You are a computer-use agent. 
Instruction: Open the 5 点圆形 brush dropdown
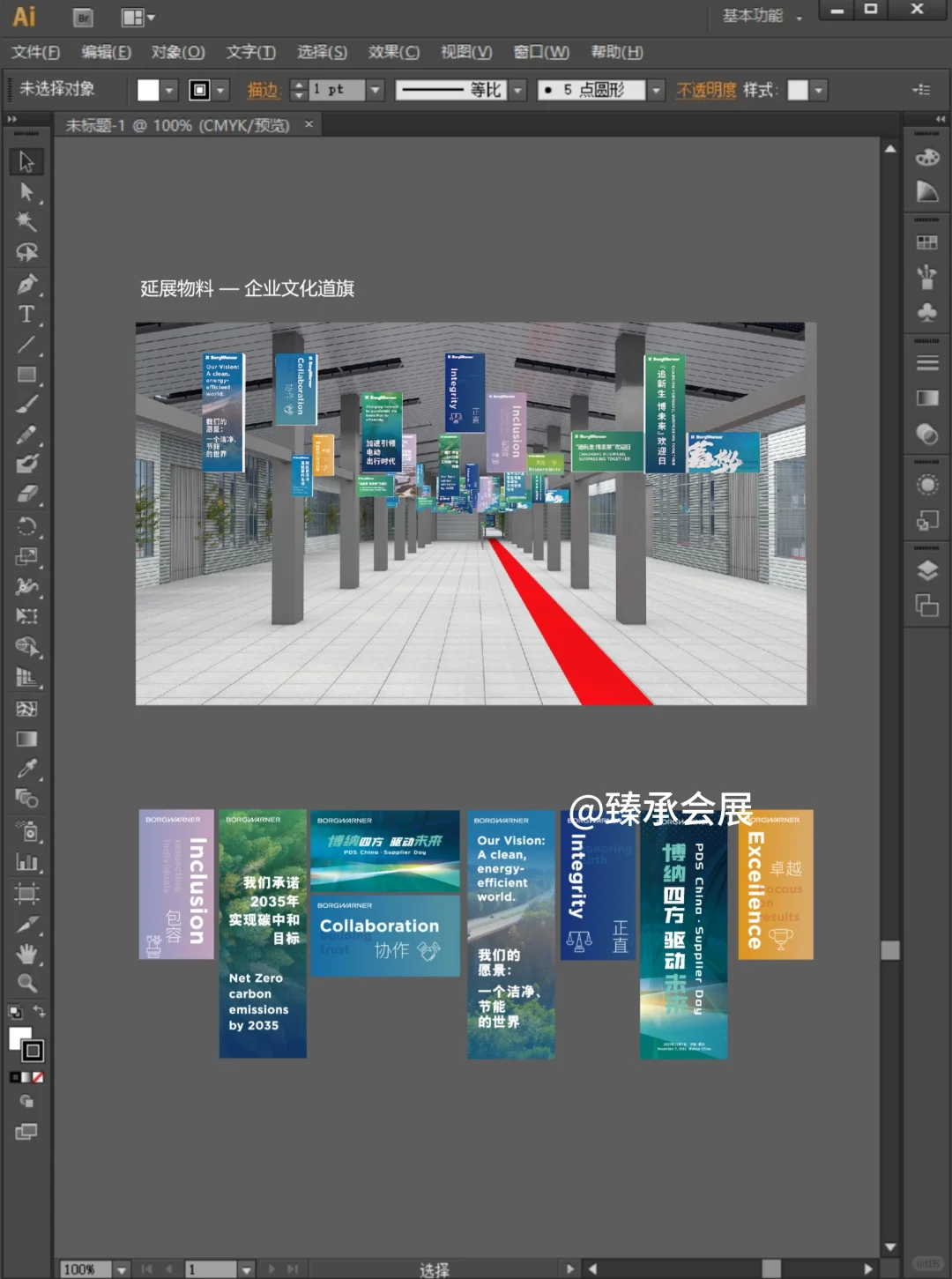[656, 90]
